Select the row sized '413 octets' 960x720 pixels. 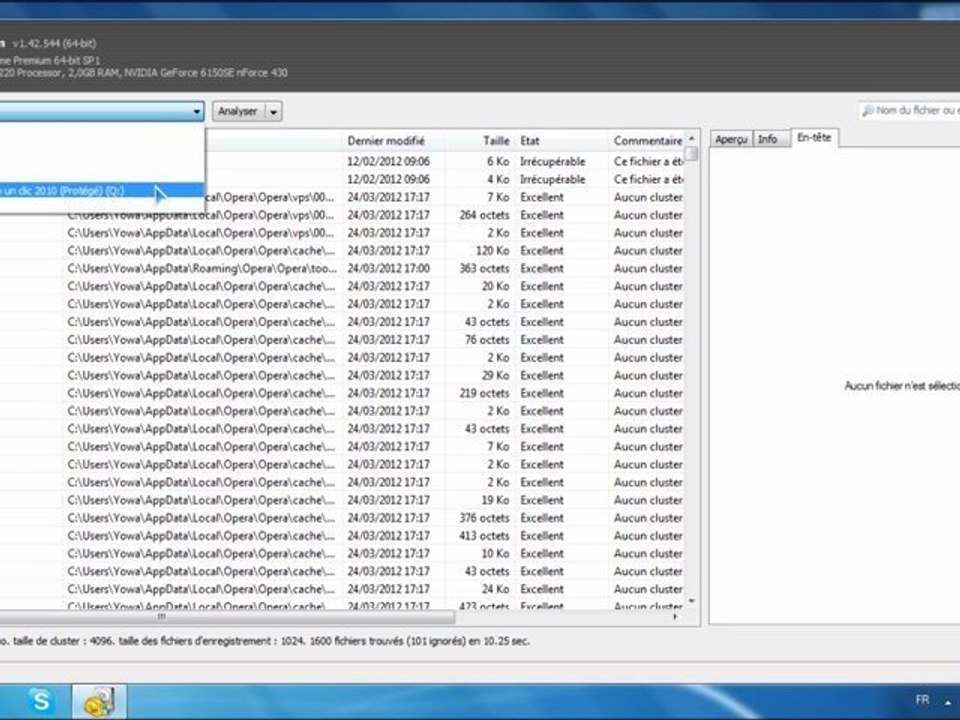click(342, 535)
